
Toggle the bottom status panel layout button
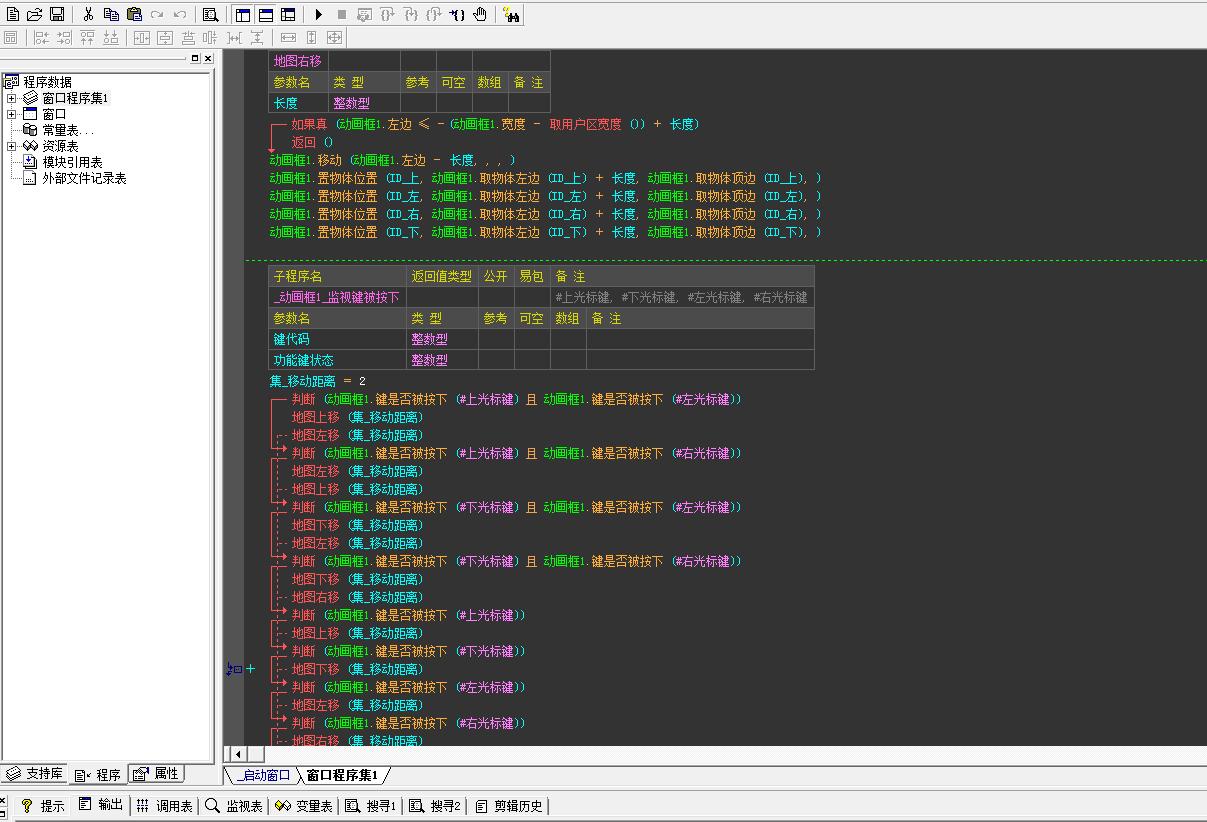tap(266, 14)
